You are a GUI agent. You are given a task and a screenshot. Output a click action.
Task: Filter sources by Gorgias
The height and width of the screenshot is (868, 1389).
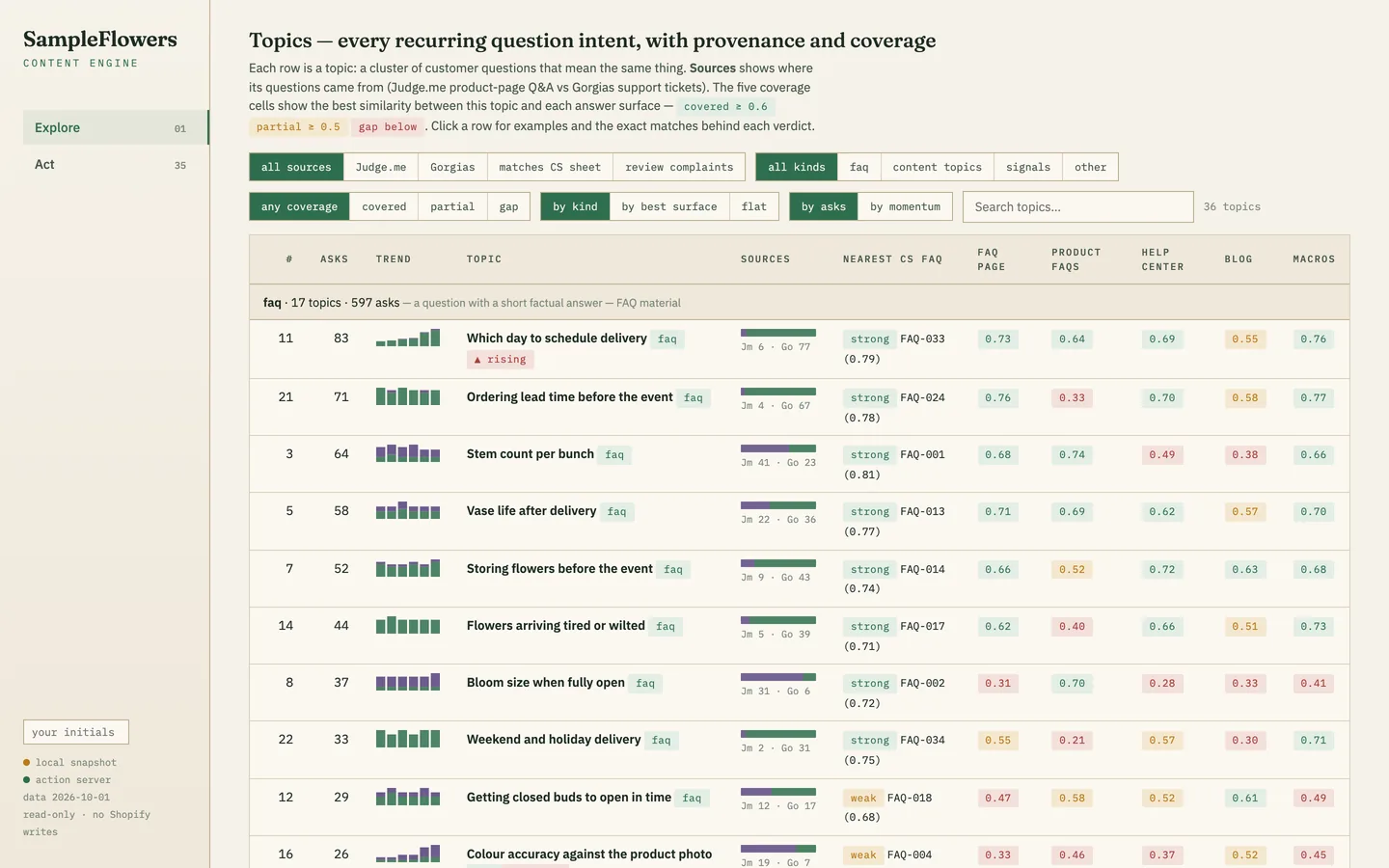click(x=452, y=167)
